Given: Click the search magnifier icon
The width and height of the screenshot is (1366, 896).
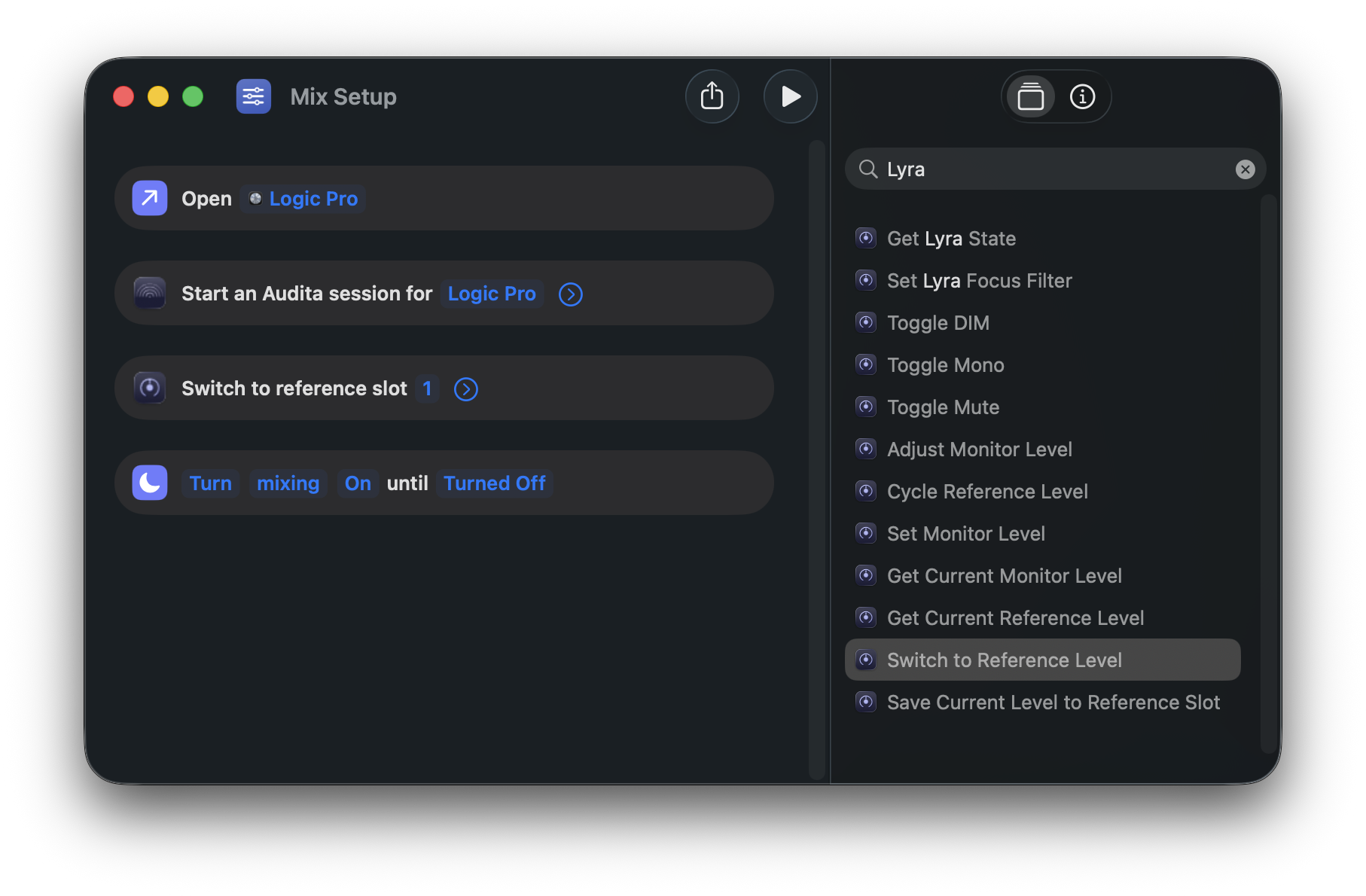Looking at the screenshot, I should pos(868,169).
